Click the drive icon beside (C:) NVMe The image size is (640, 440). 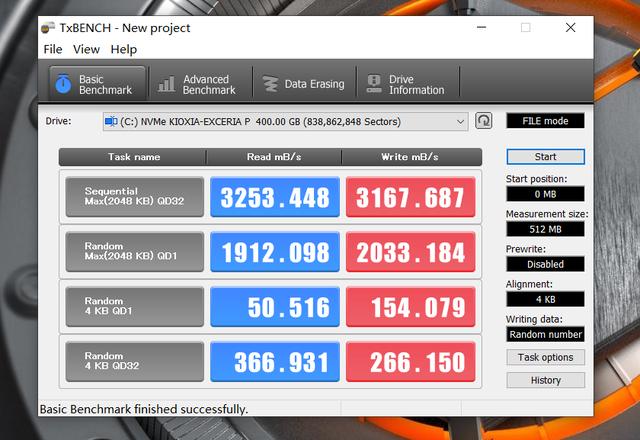point(111,122)
